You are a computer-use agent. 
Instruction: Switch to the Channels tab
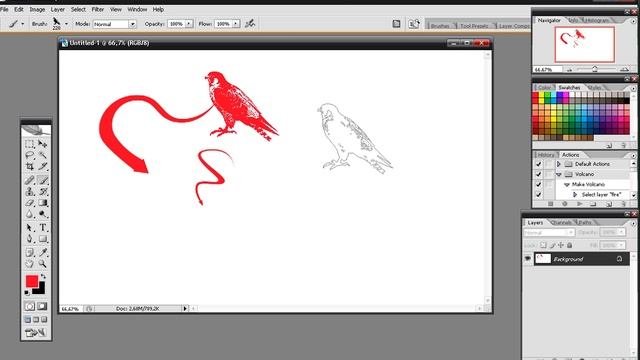click(x=561, y=222)
